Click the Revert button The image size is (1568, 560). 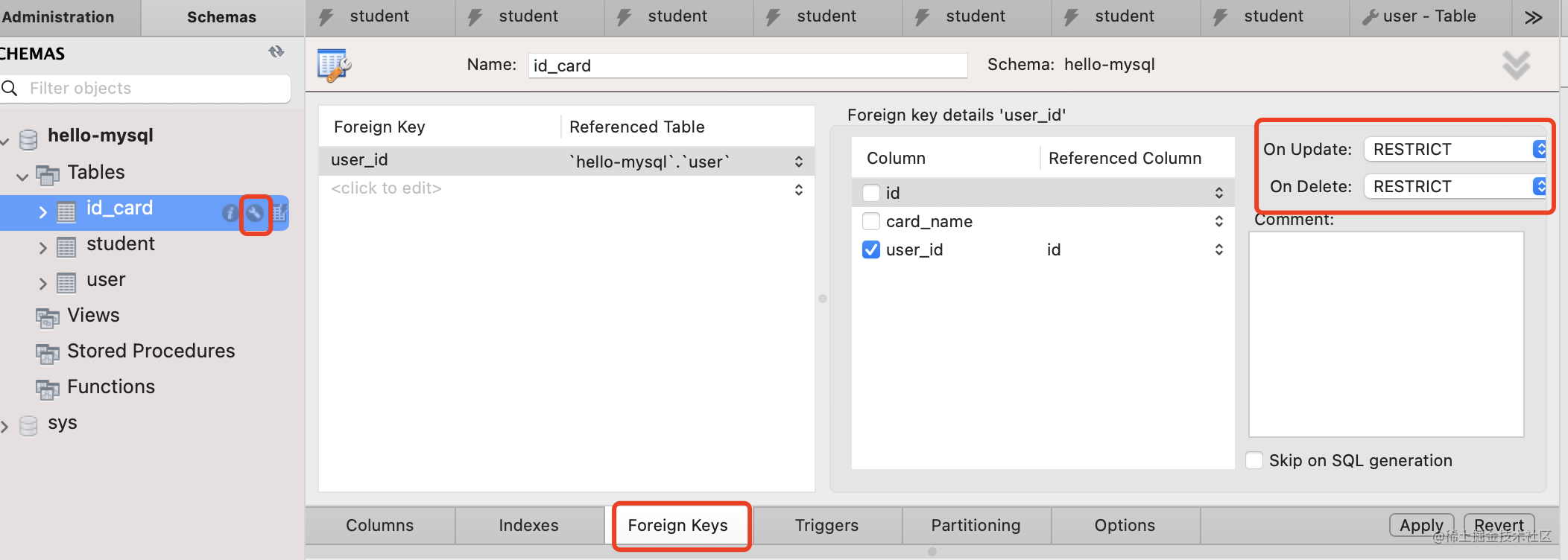[1499, 525]
